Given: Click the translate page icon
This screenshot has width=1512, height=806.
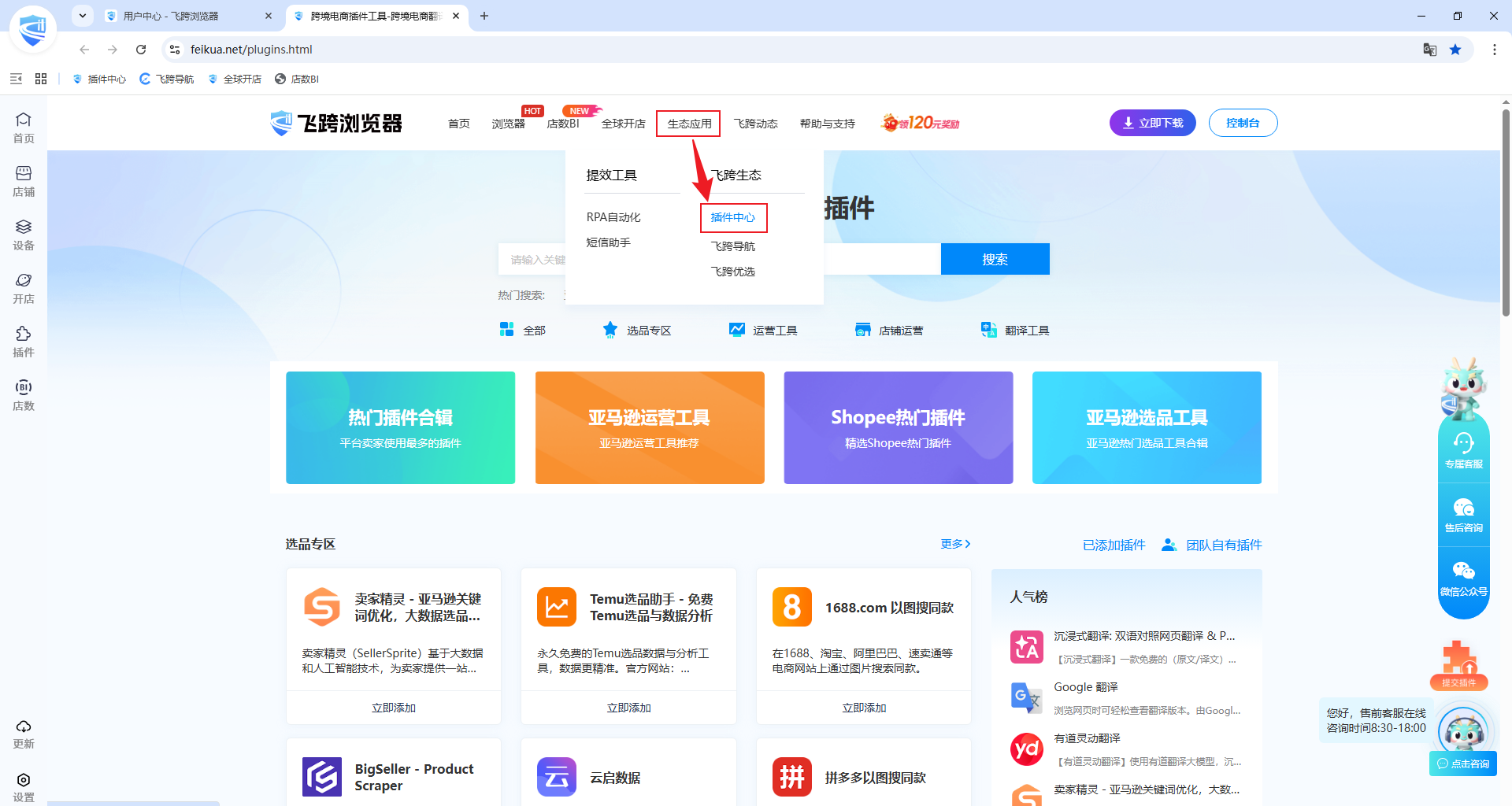Looking at the screenshot, I should pos(1430,50).
